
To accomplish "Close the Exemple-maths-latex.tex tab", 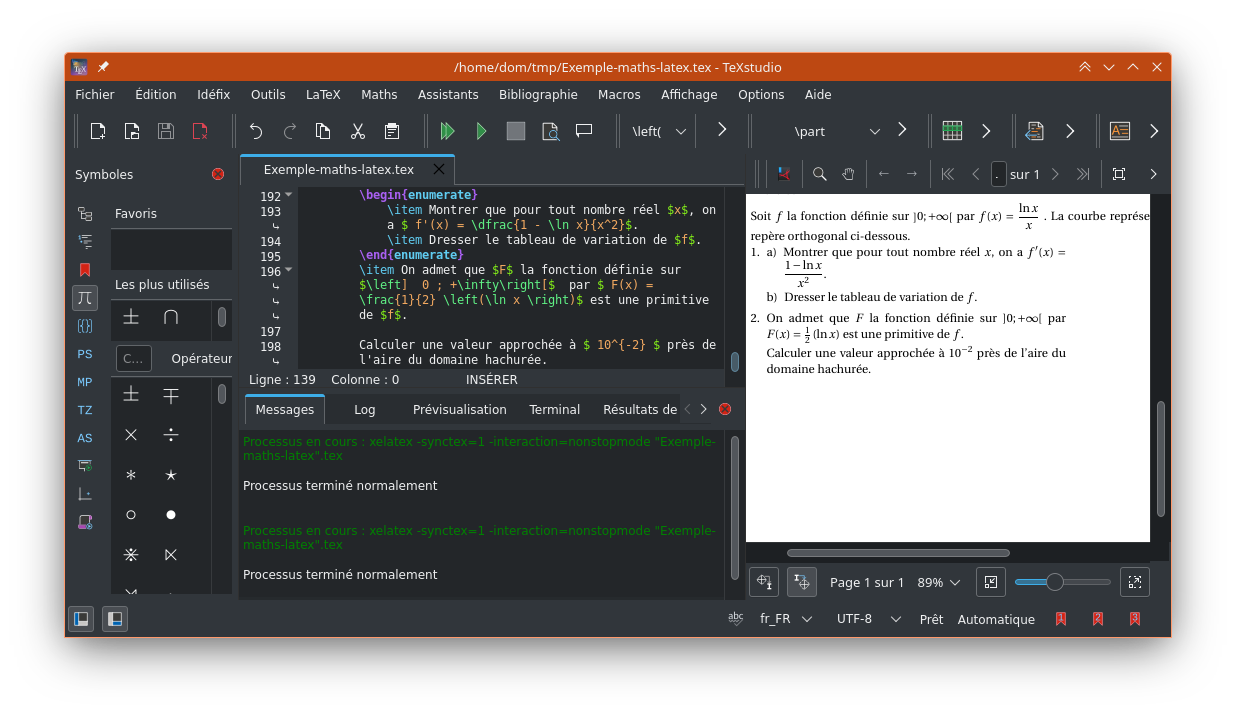I will tap(437, 170).
